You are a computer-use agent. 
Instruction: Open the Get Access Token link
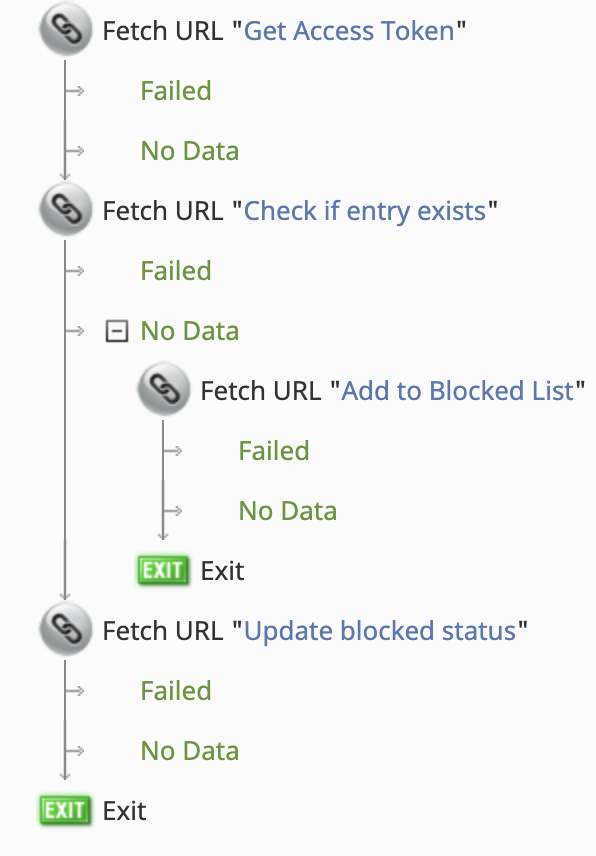(x=349, y=31)
